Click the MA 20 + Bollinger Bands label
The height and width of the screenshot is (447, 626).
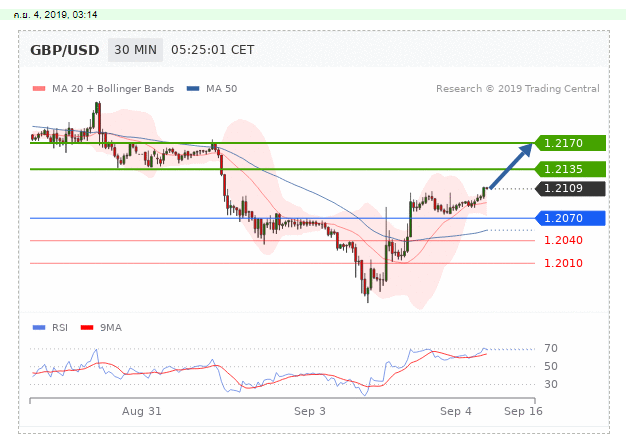(113, 89)
